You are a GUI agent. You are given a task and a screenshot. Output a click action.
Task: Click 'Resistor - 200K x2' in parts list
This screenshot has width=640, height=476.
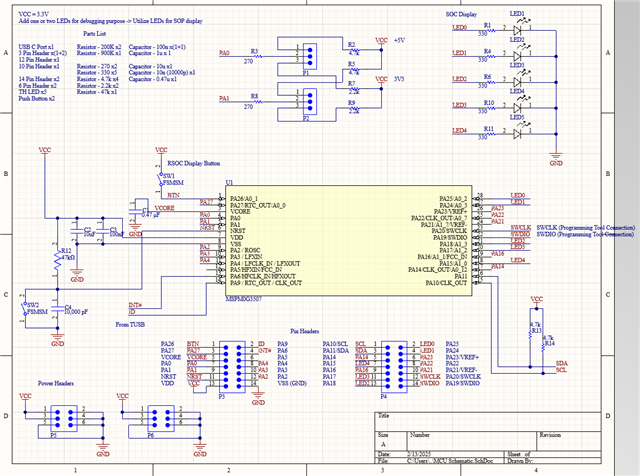[x=99, y=47]
